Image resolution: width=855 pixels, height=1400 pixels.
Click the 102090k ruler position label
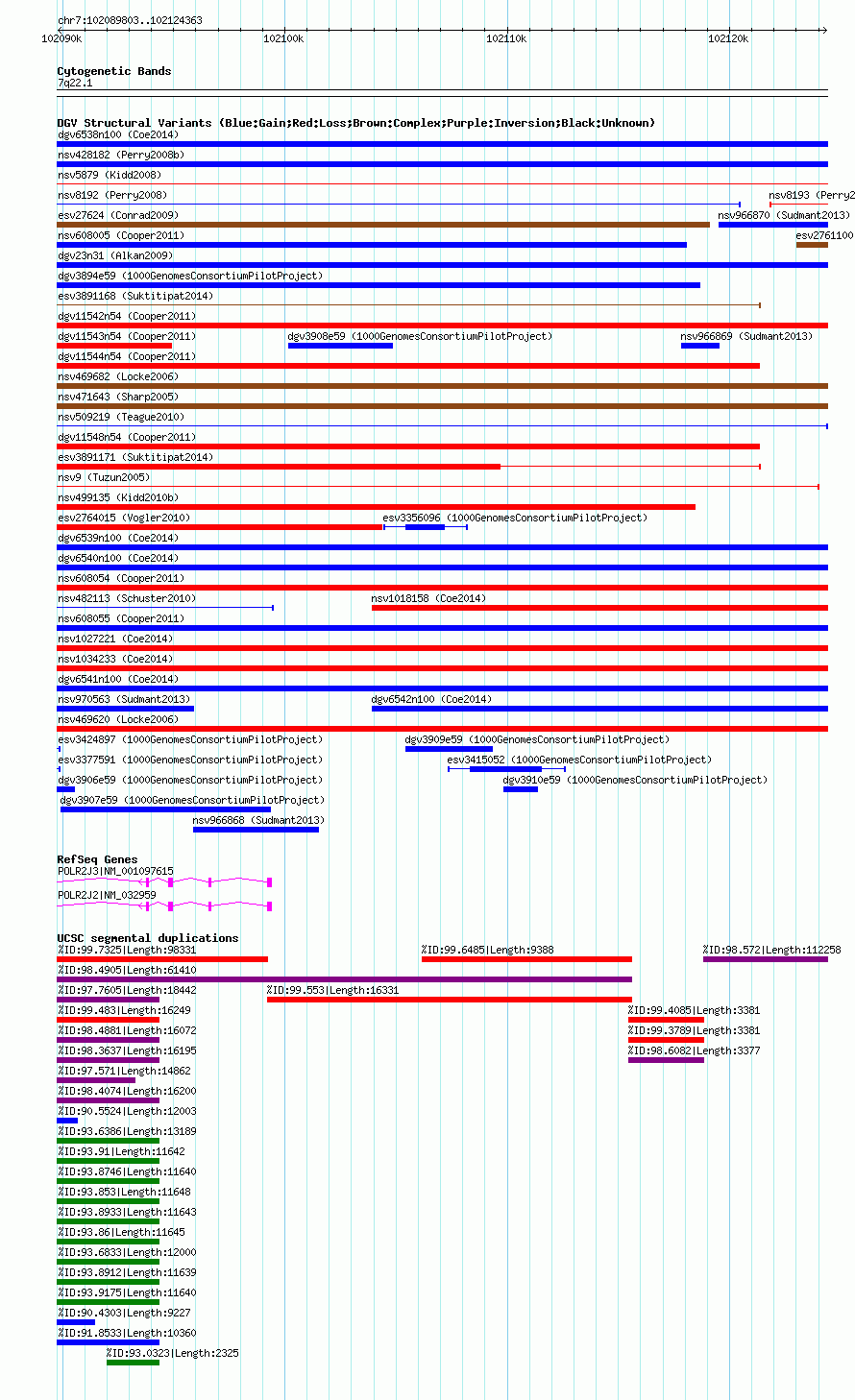pos(61,38)
